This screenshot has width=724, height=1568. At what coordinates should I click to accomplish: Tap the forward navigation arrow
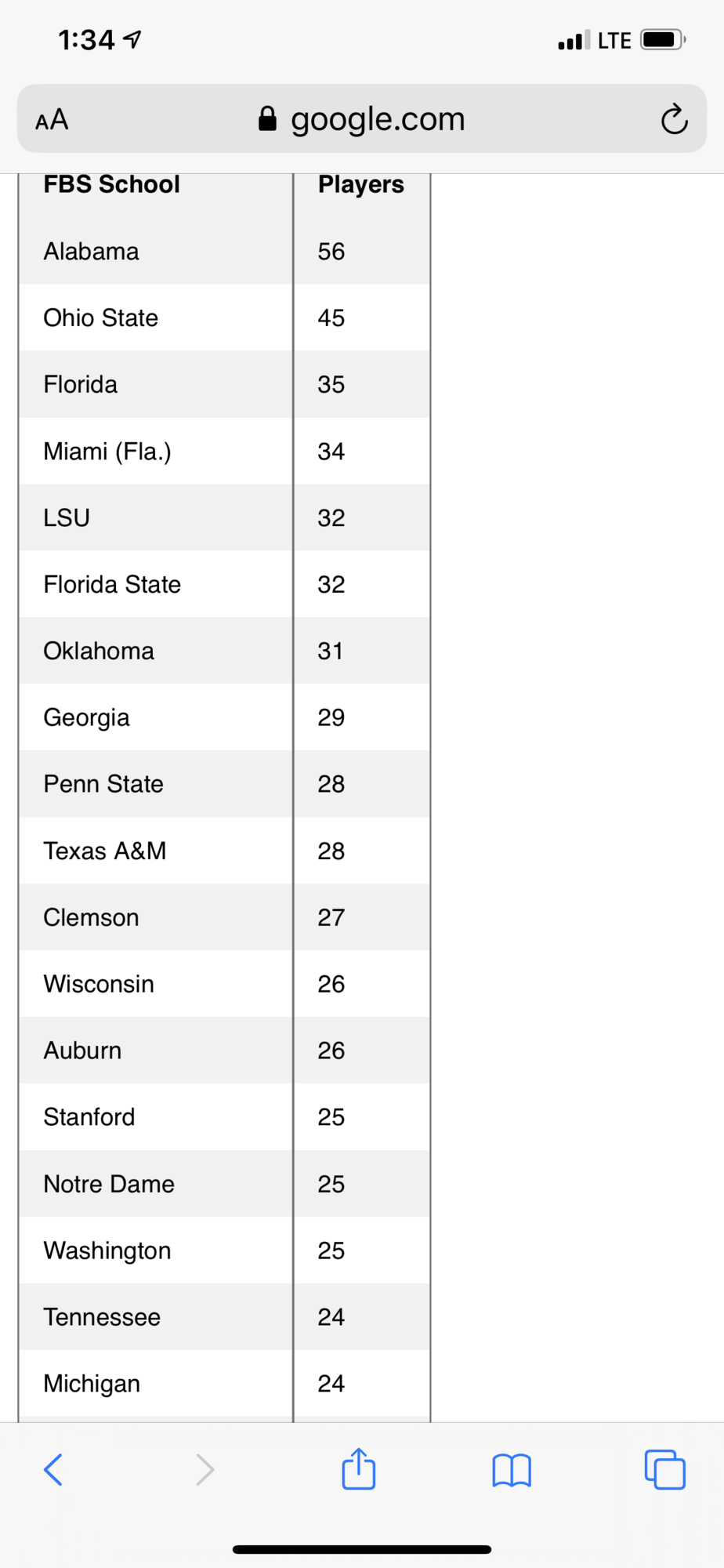pos(205,1470)
